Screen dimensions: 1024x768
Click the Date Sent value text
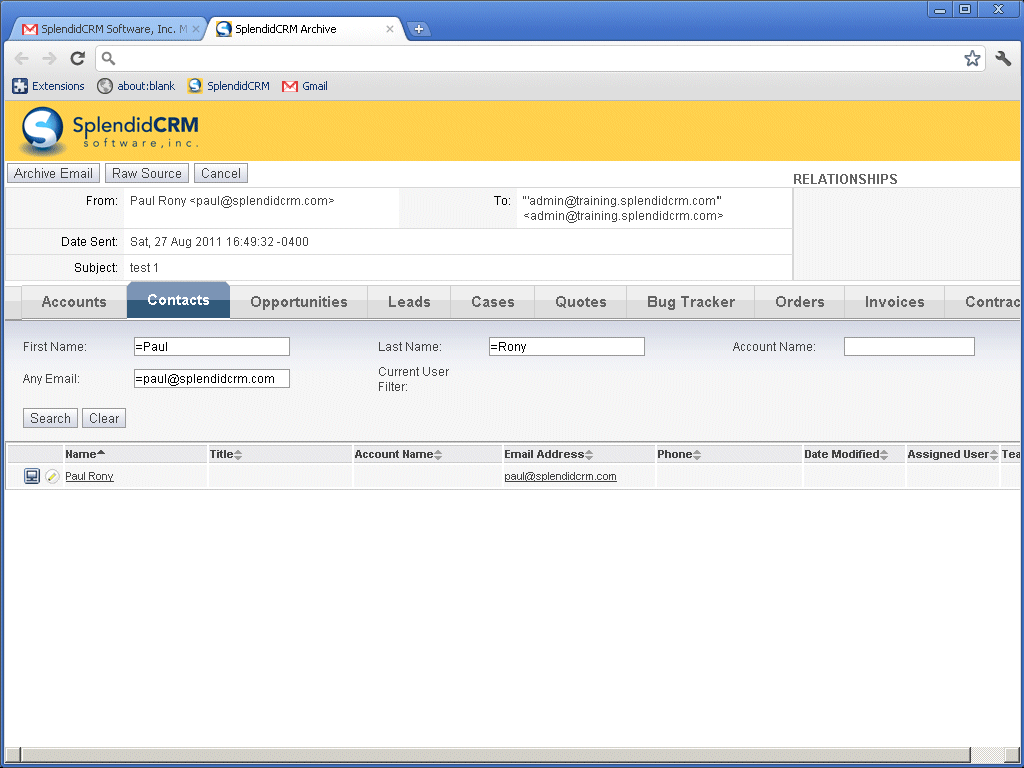[x=219, y=242]
